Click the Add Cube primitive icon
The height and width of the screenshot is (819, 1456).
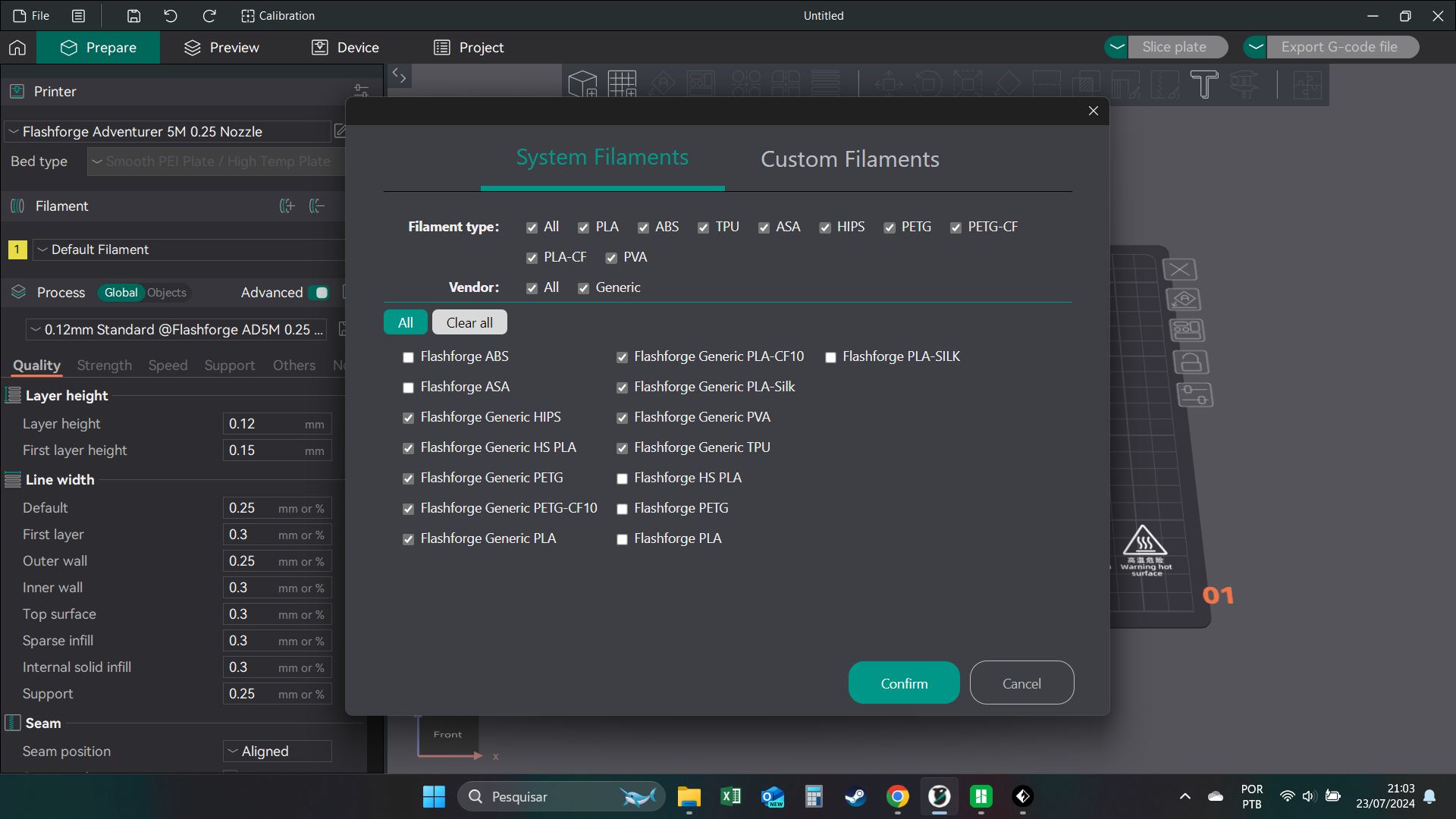click(x=582, y=83)
